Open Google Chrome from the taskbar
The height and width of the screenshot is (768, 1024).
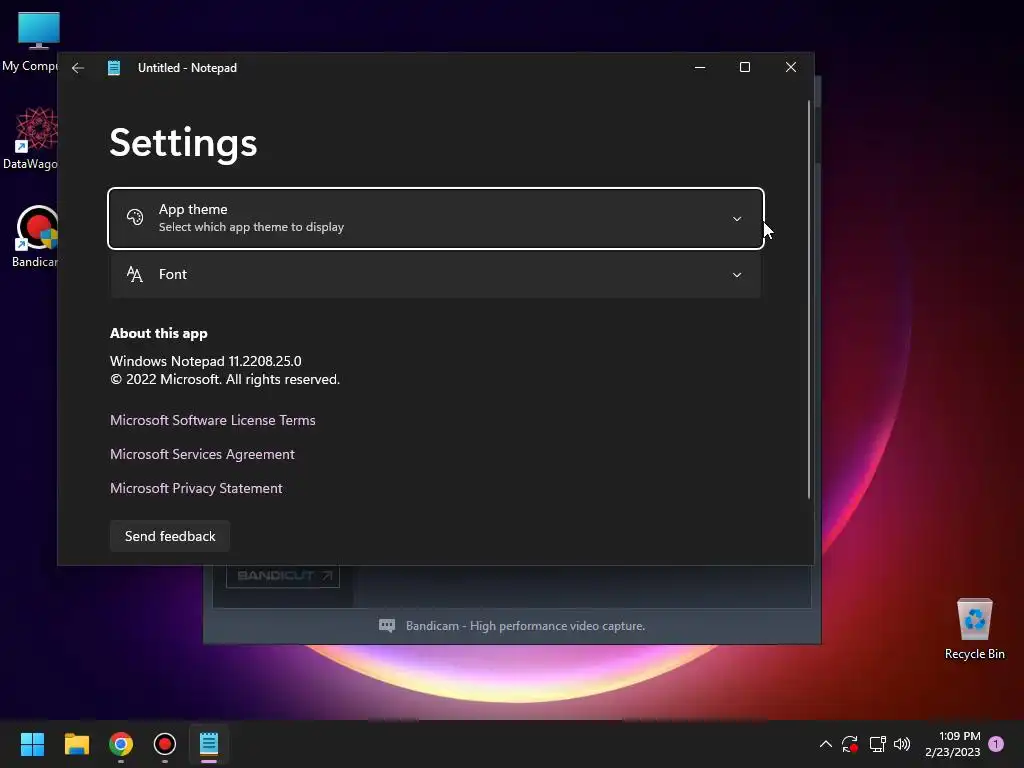pyautogui.click(x=121, y=744)
